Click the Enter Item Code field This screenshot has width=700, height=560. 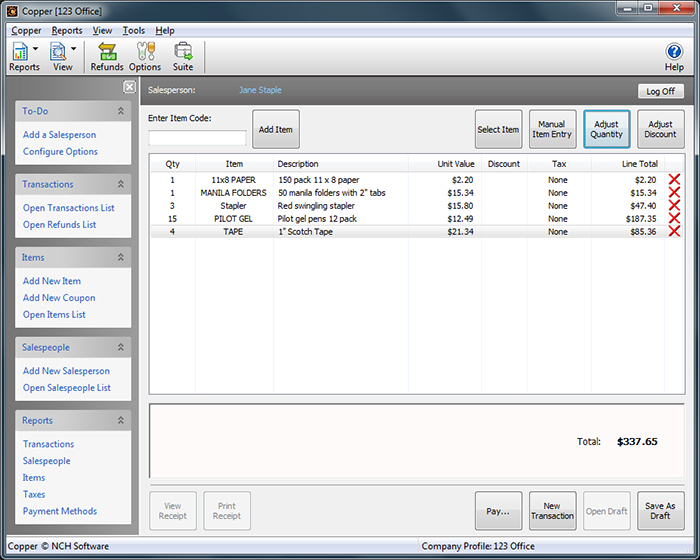pos(197,138)
